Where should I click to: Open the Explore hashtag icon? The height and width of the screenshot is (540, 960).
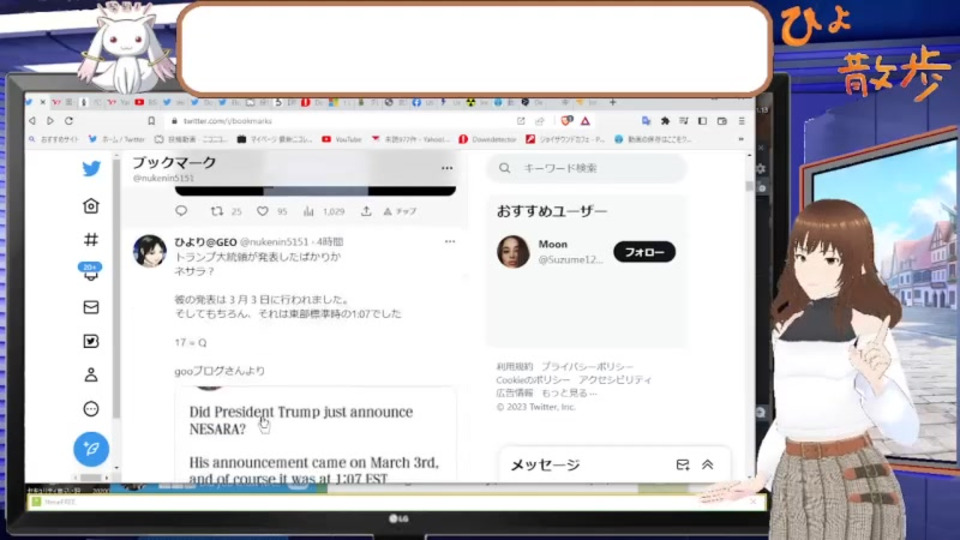point(91,239)
